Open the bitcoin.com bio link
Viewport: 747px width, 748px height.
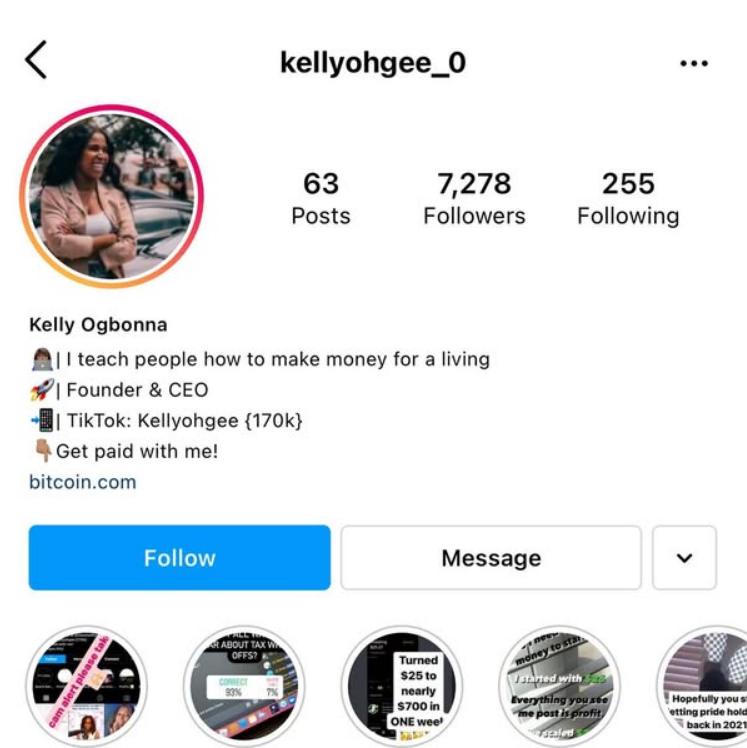[83, 482]
